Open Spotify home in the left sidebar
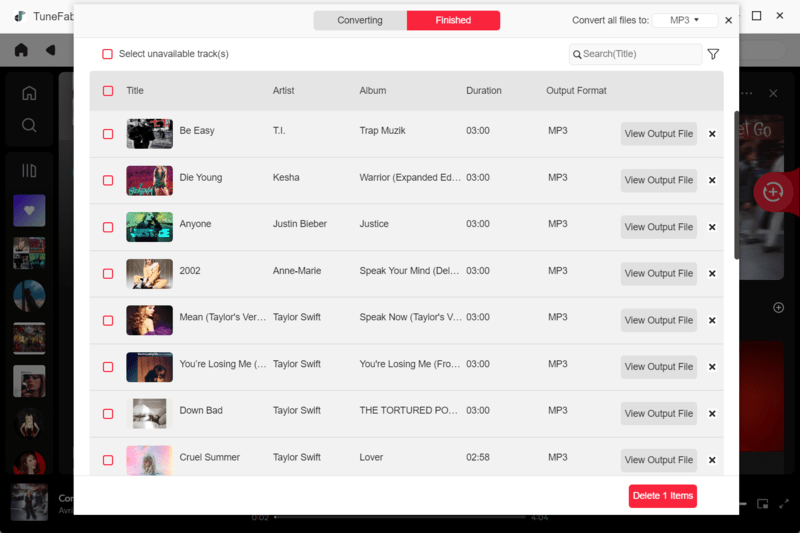This screenshot has width=800, height=533. pos(29,93)
